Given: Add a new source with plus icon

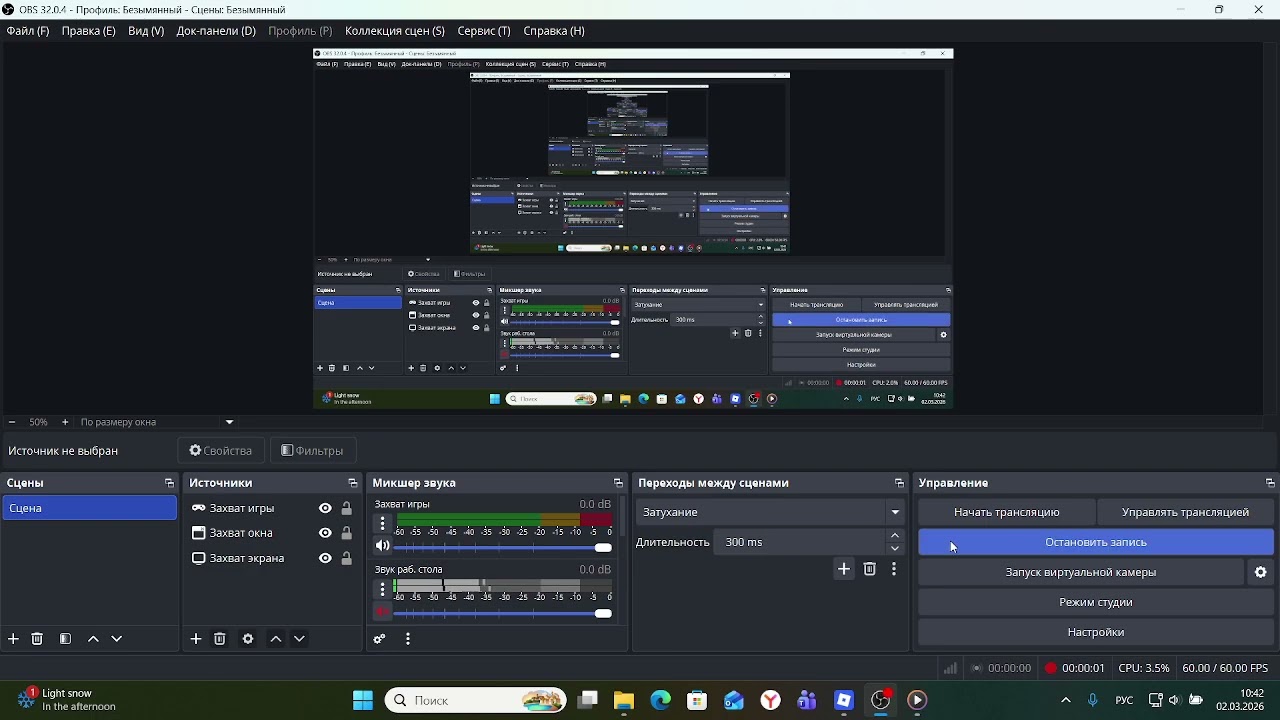Looking at the screenshot, I should 196,639.
